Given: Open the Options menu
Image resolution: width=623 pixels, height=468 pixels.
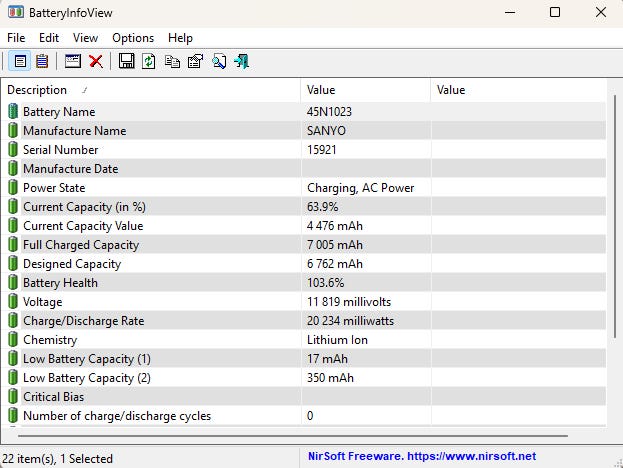Looking at the screenshot, I should (133, 38).
